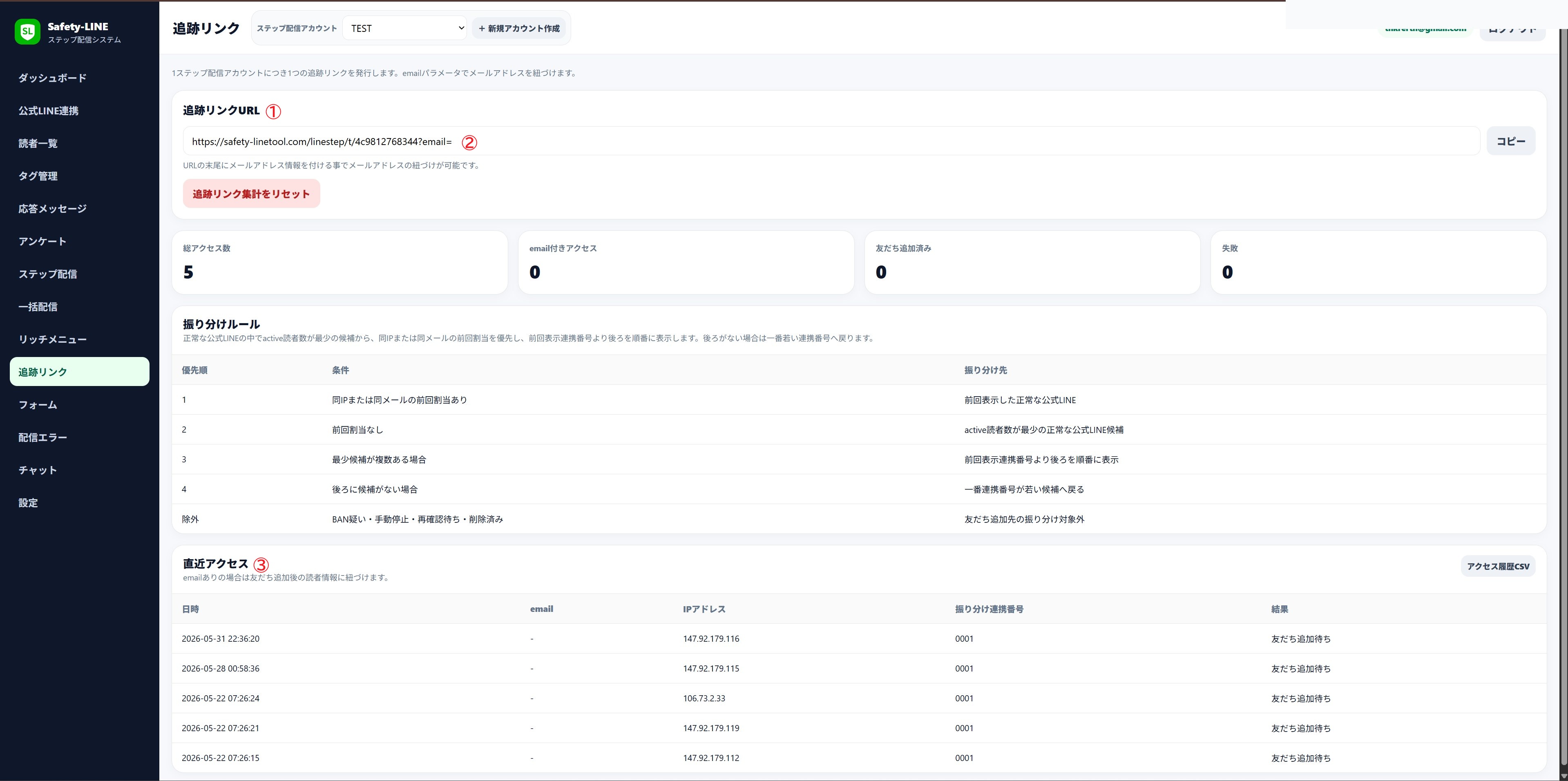Screen dimensions: 1568x781
Task: Click IP address 147.92.179.119
Action: [x=711, y=728]
